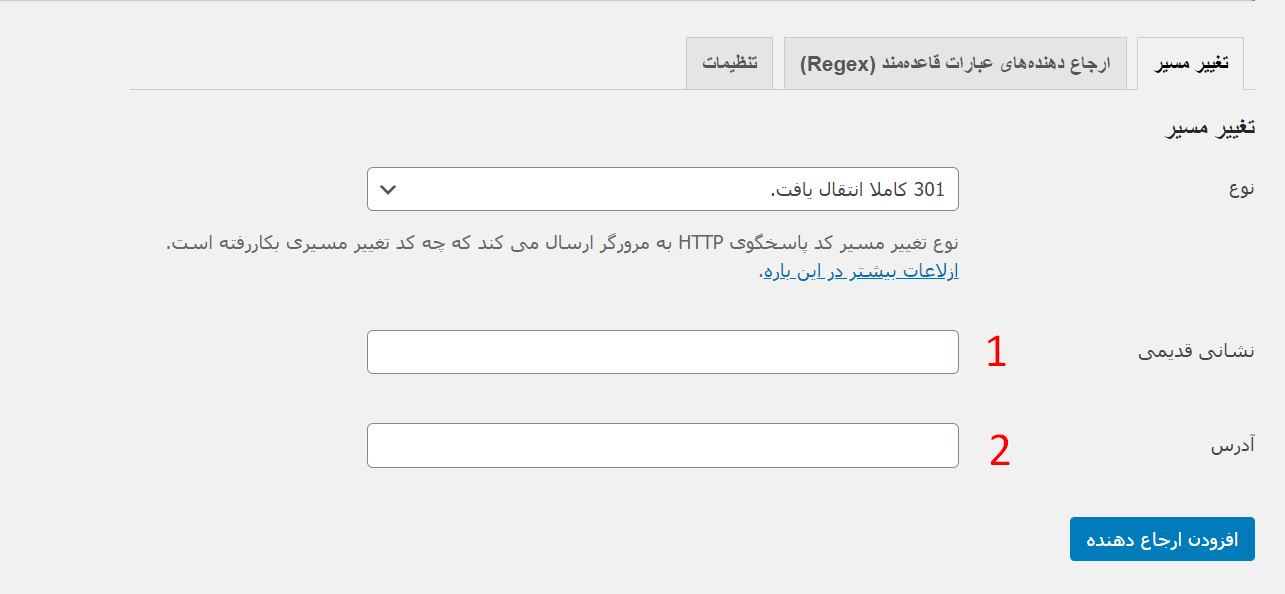Click inside the نشانی قدیمی field
Viewport: 1285px width, 594px height.
(x=663, y=352)
